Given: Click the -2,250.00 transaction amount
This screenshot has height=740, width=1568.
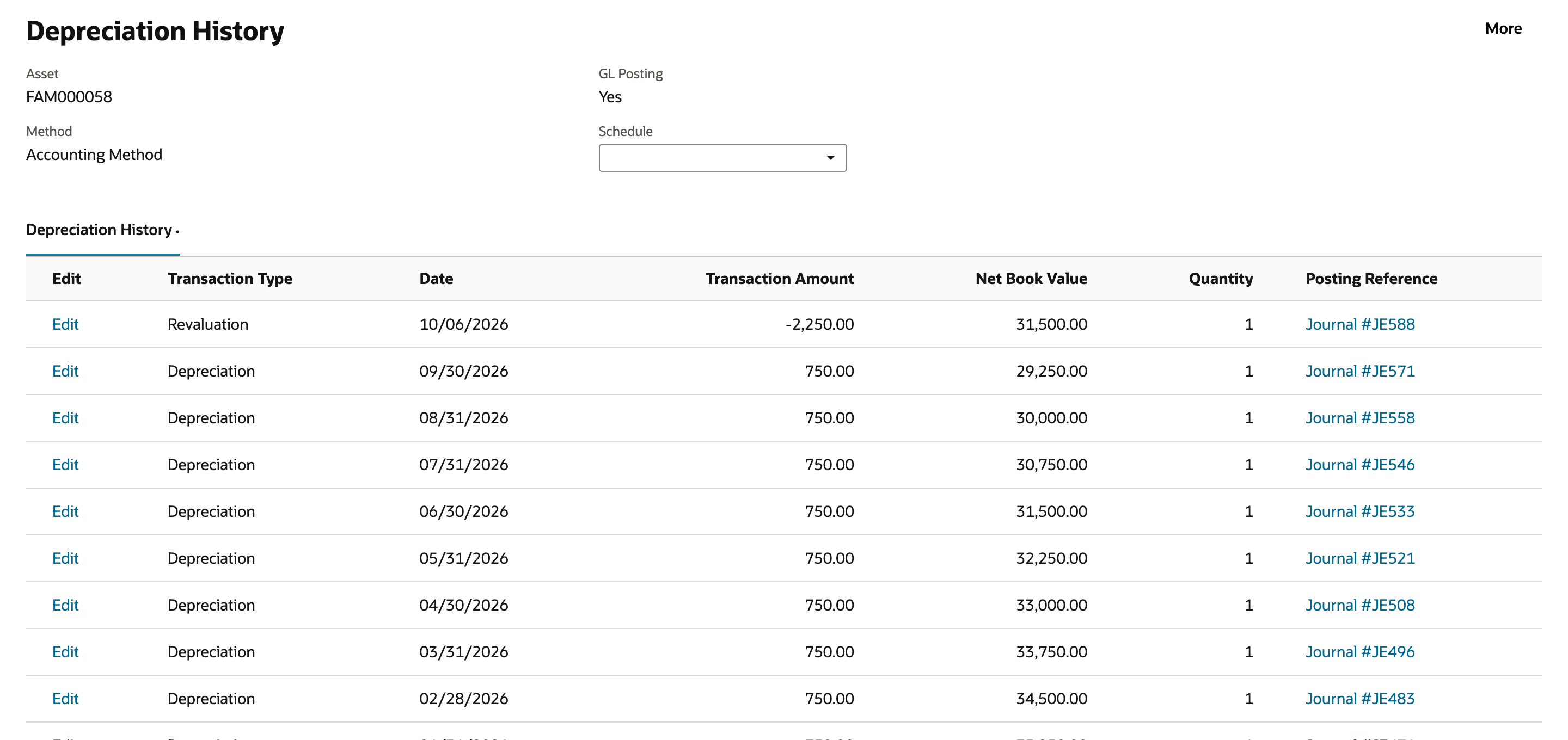Looking at the screenshot, I should 819,324.
